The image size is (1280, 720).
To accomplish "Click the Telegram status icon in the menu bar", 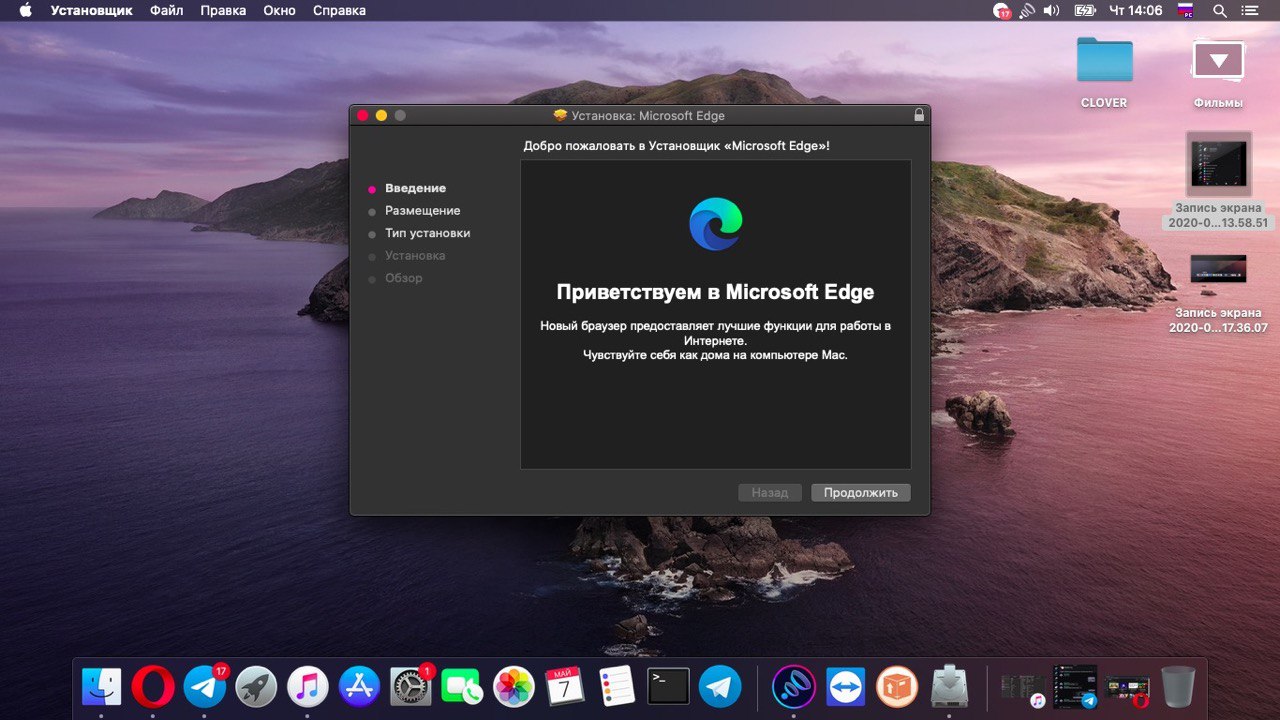I will [1001, 11].
